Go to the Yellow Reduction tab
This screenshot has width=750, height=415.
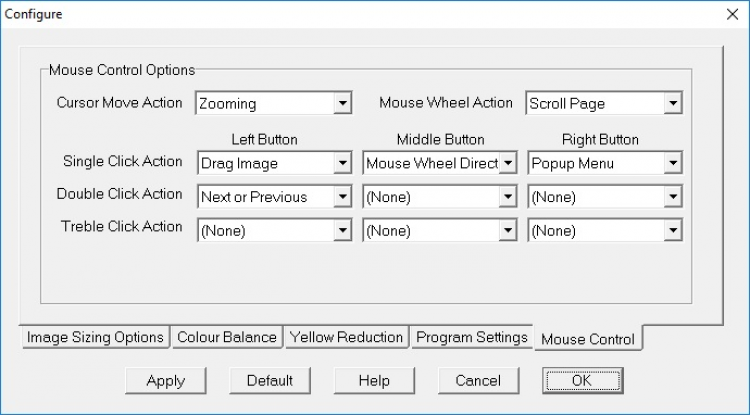click(x=346, y=337)
